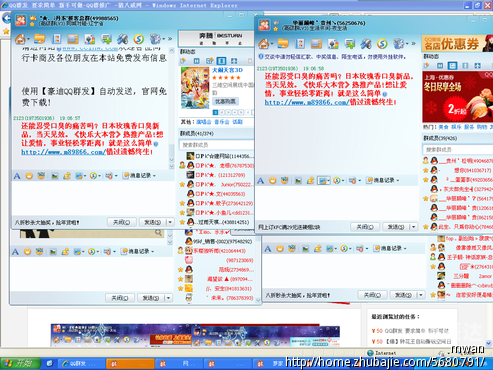The height and width of the screenshot is (370, 493).
Task: Select highlighted 群动态 tab icon in 丹东 panel
Action: click(x=221, y=61)
